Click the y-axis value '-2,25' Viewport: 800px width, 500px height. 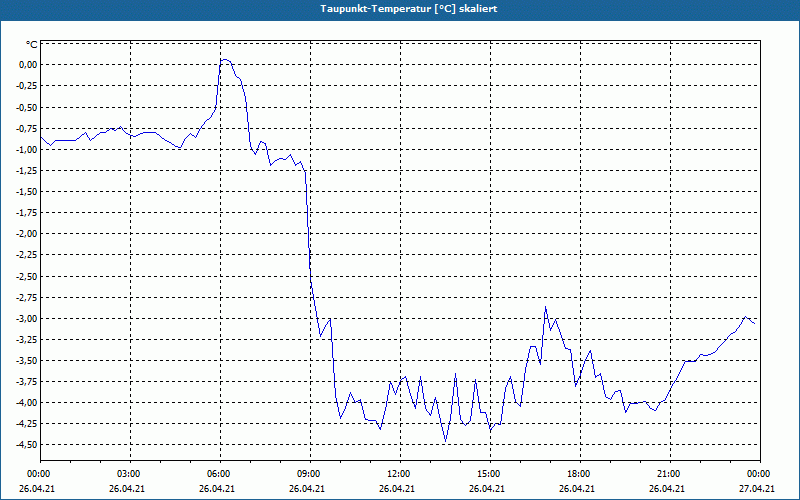(27, 255)
